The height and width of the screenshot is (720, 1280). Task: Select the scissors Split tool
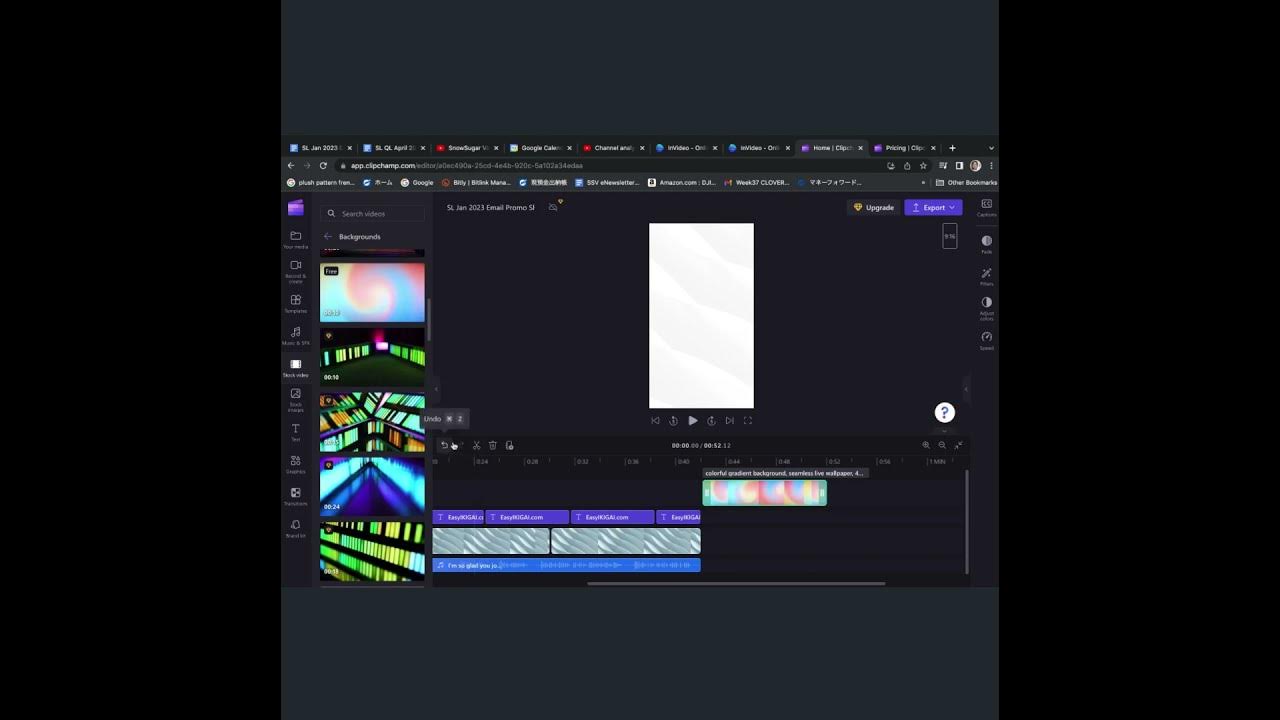pyautogui.click(x=476, y=445)
